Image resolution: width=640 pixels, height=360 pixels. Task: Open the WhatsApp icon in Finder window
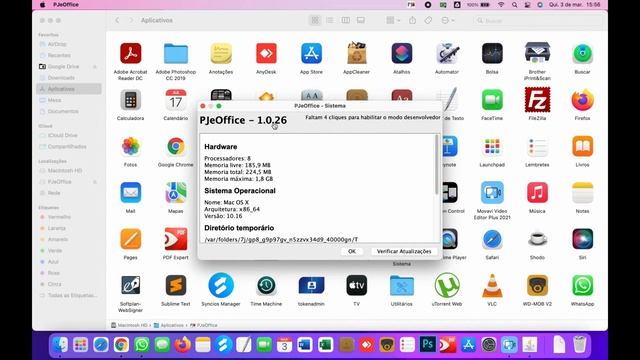pos(582,285)
